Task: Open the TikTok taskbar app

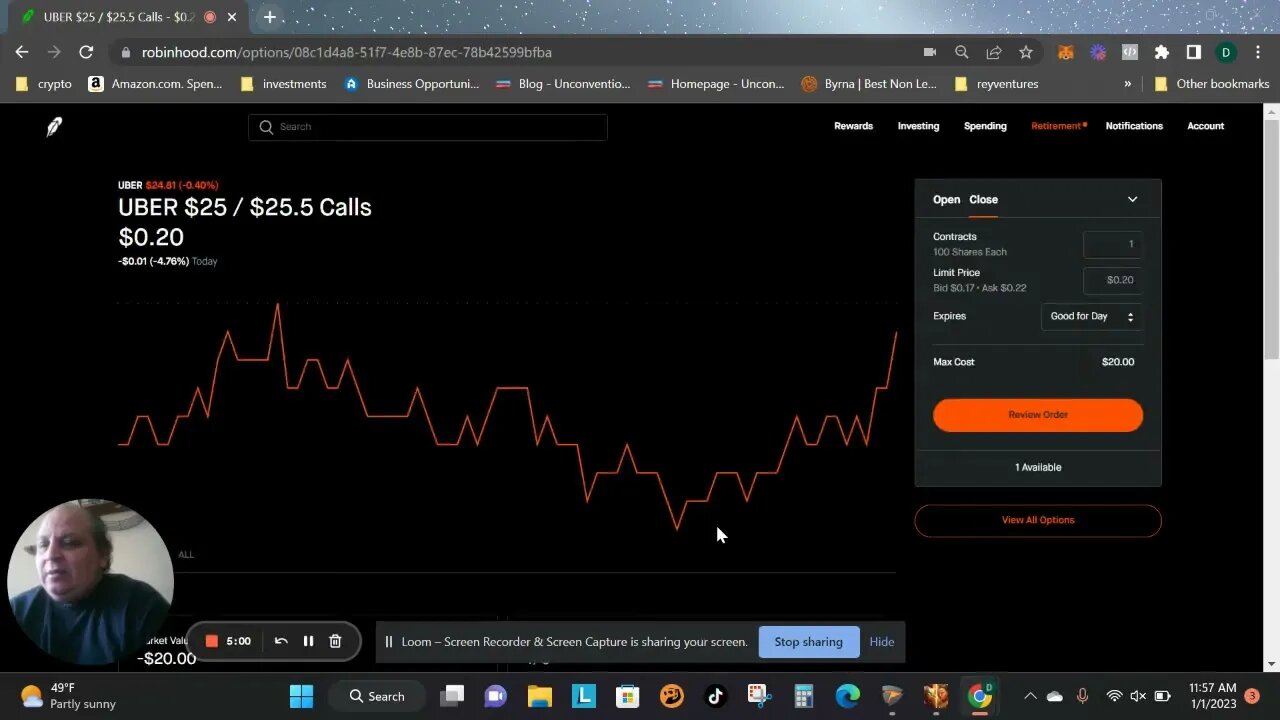Action: pos(715,696)
